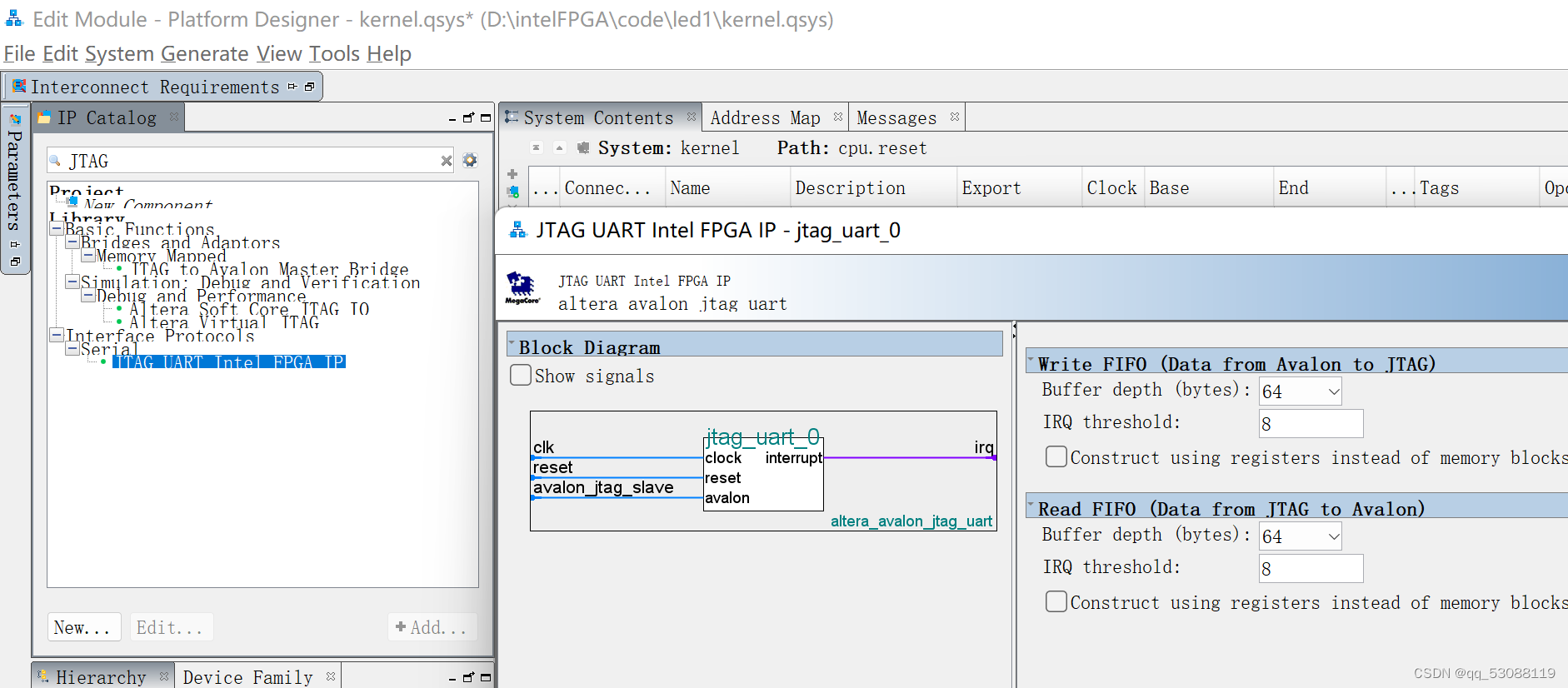Pin the Interconnect Requirements panel
Image resolution: width=1568 pixels, height=688 pixels.
(292, 87)
